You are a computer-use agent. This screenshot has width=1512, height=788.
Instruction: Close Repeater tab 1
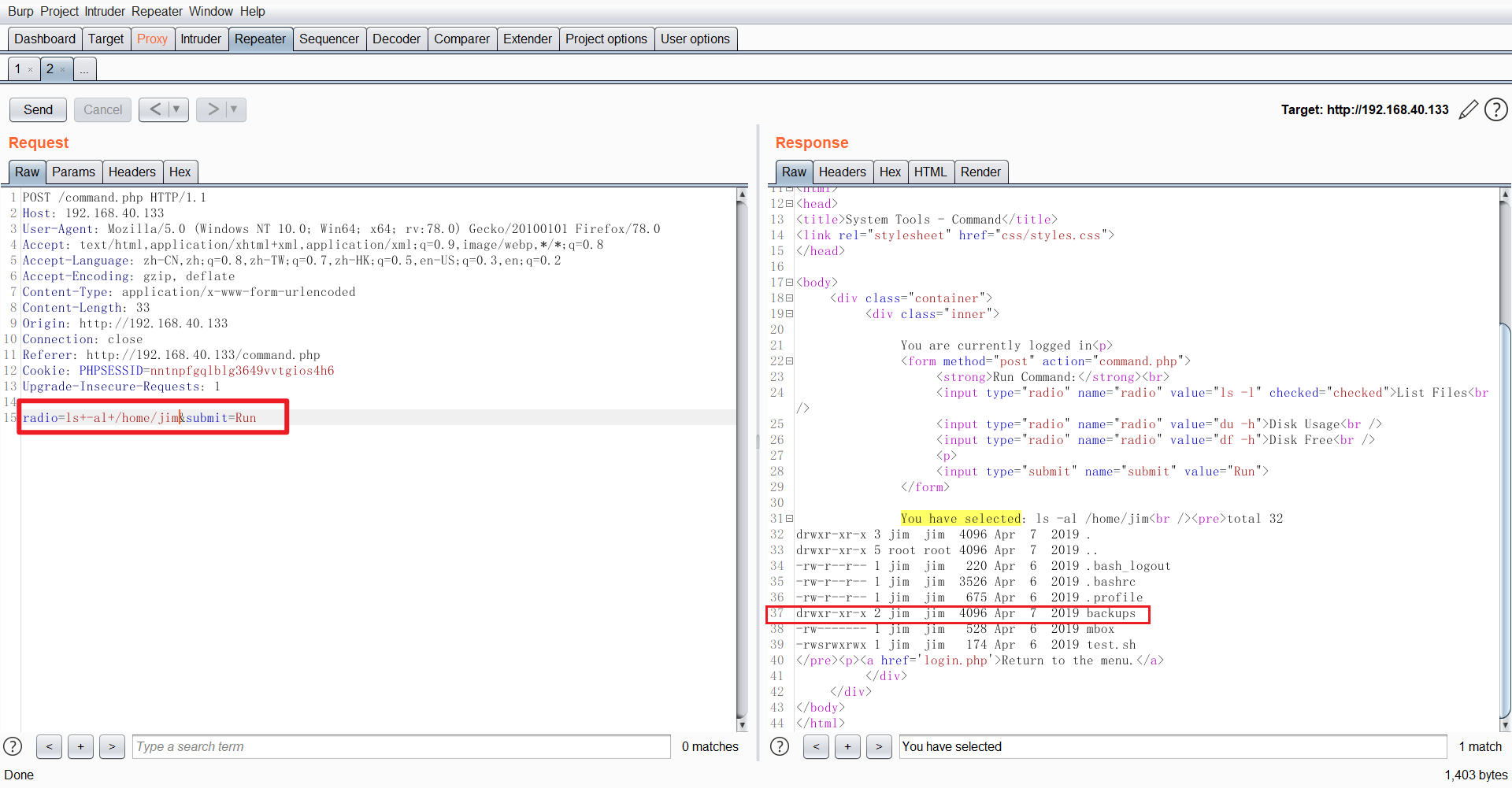(x=31, y=70)
